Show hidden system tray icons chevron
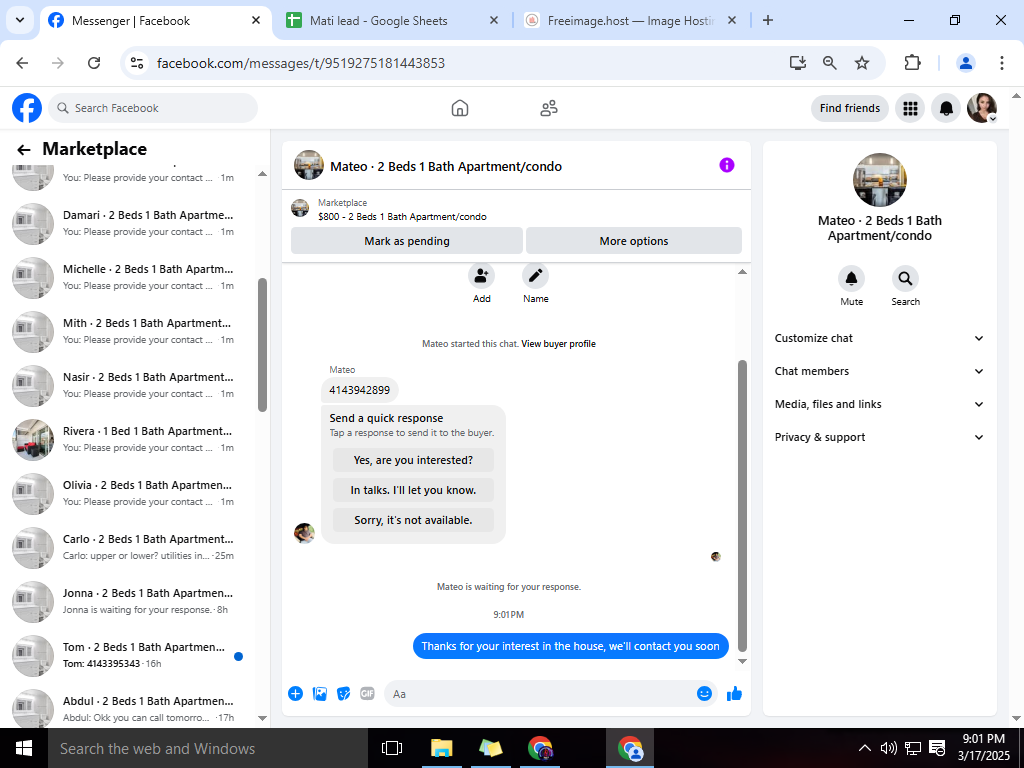This screenshot has width=1024, height=768. coord(864,748)
